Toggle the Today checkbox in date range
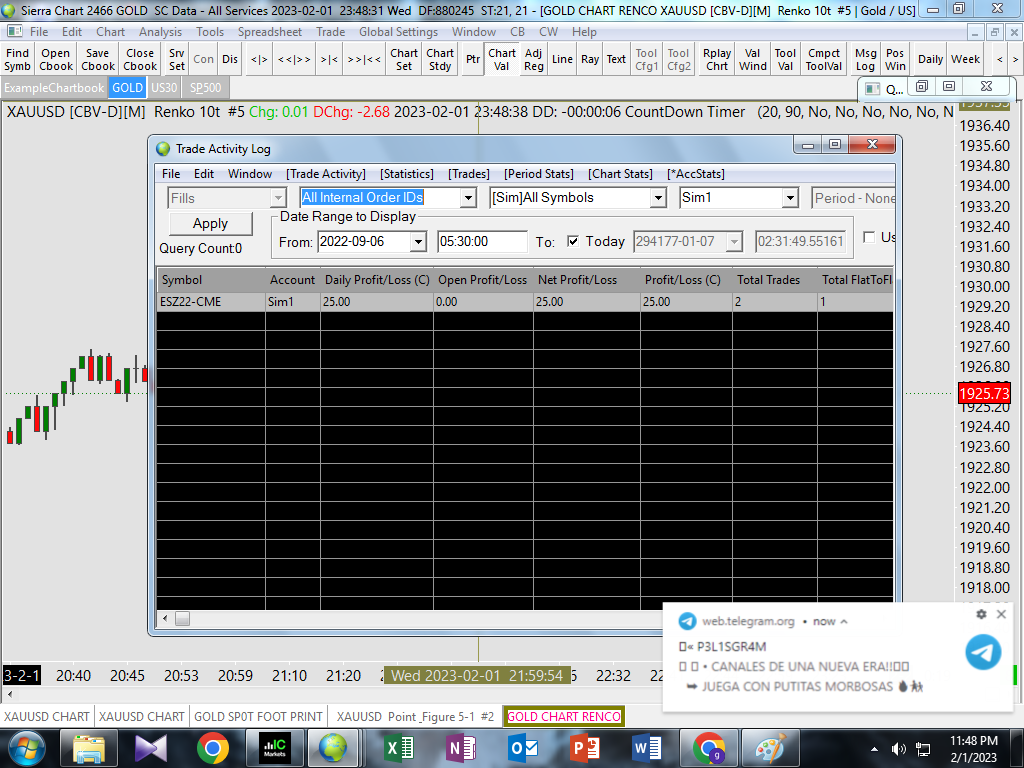1024x768 pixels. point(573,242)
